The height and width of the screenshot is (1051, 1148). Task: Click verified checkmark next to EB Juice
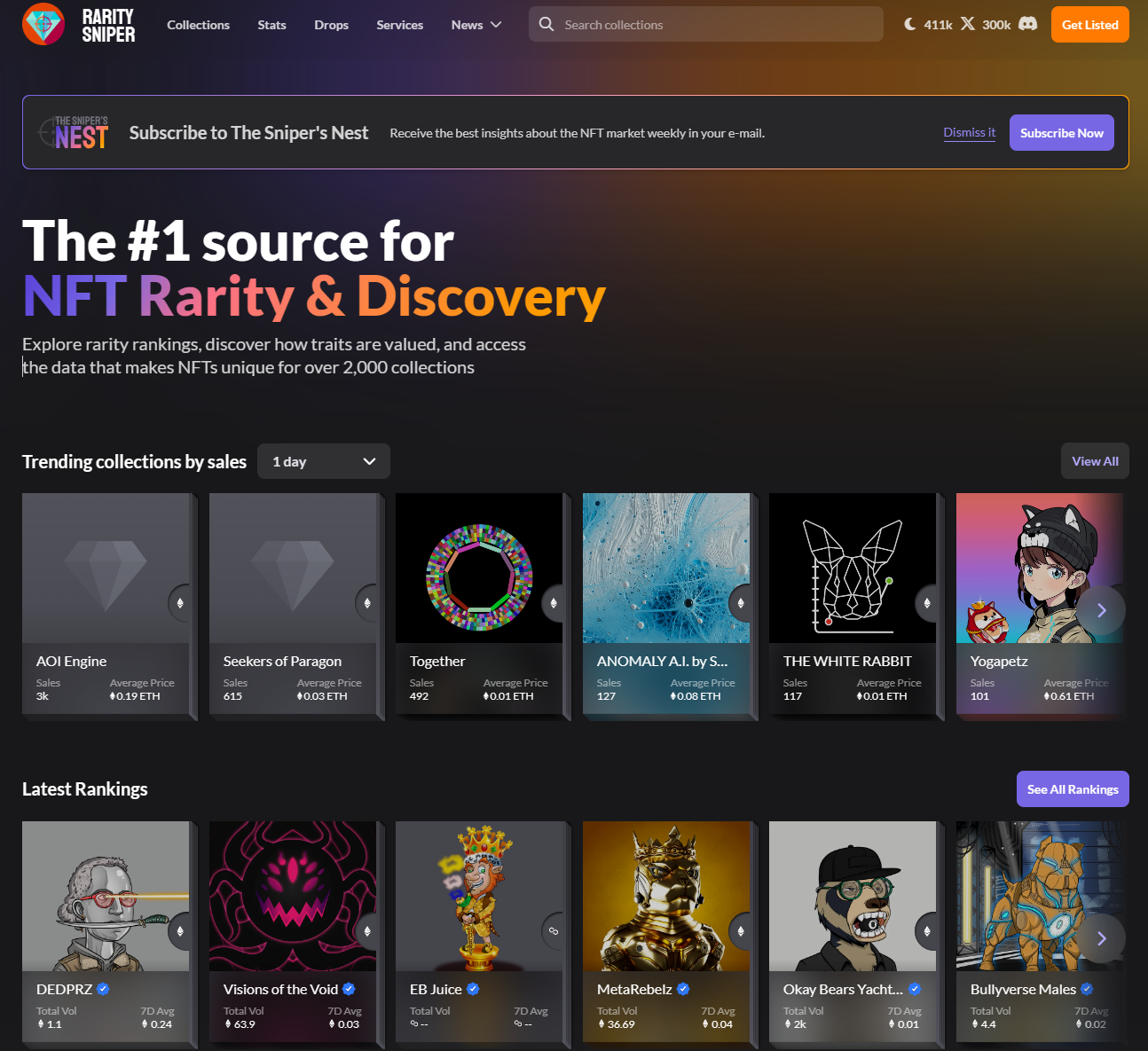[x=473, y=989]
